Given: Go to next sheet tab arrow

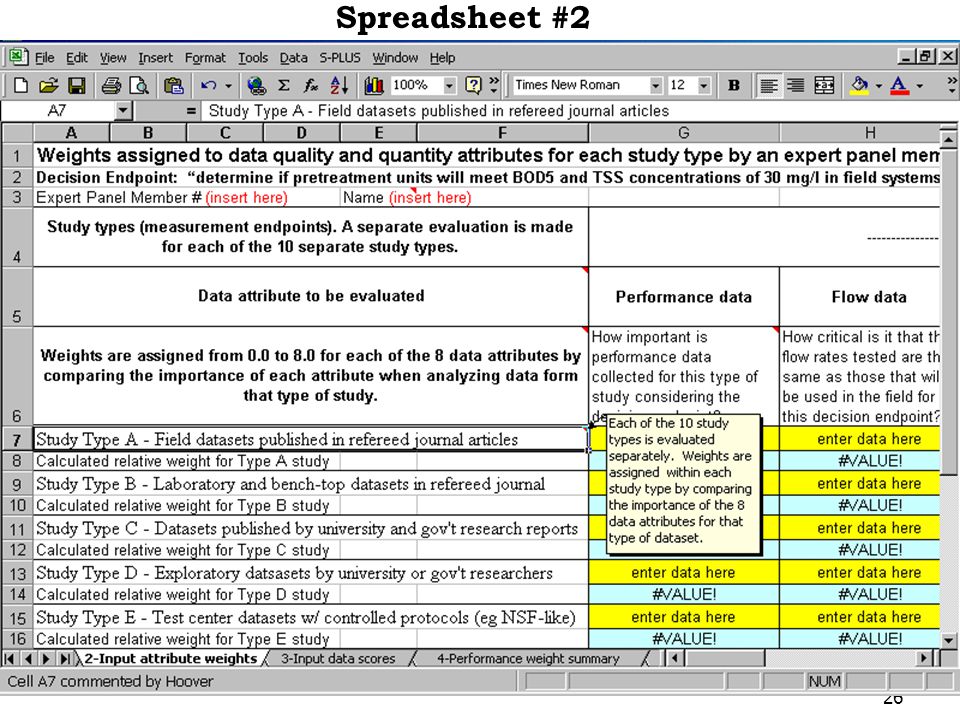Looking at the screenshot, I should (47, 659).
